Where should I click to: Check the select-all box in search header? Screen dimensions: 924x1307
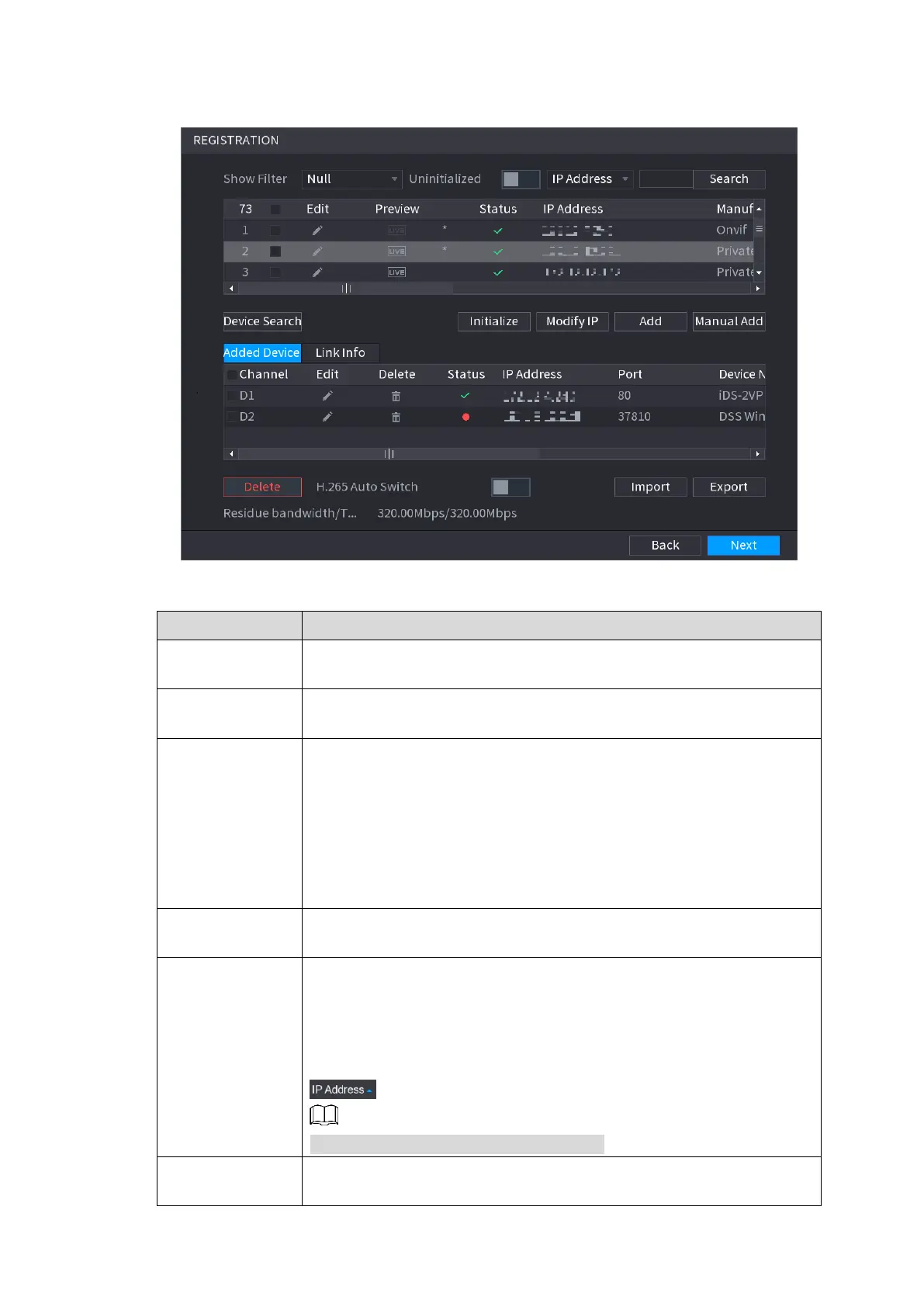point(275,210)
